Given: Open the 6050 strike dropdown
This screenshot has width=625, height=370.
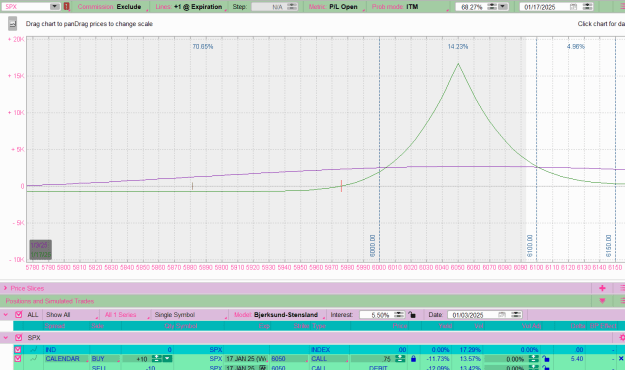Looking at the screenshot, I should click(289, 359).
